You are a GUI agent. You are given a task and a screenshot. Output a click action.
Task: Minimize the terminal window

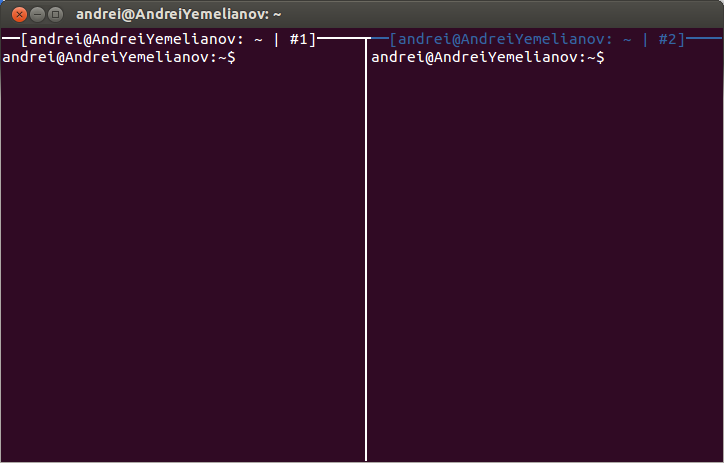click(x=37, y=15)
